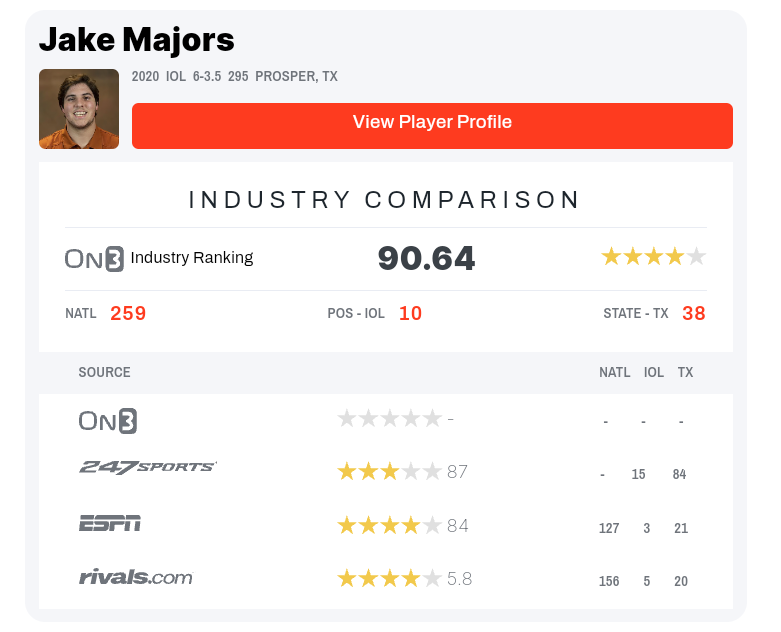This screenshot has height=632, width=781.
Task: Click the Rivals four-star rating
Action: point(389,578)
